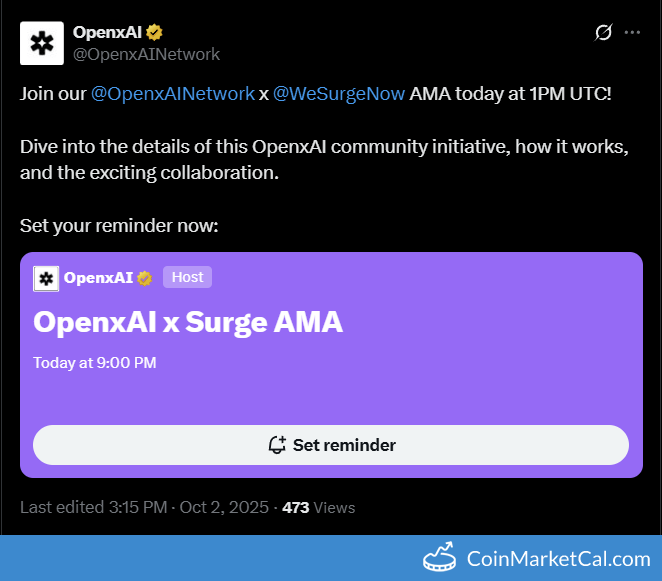Click the Today at 9:00 PM time
This screenshot has width=662, height=581.
click(x=94, y=363)
